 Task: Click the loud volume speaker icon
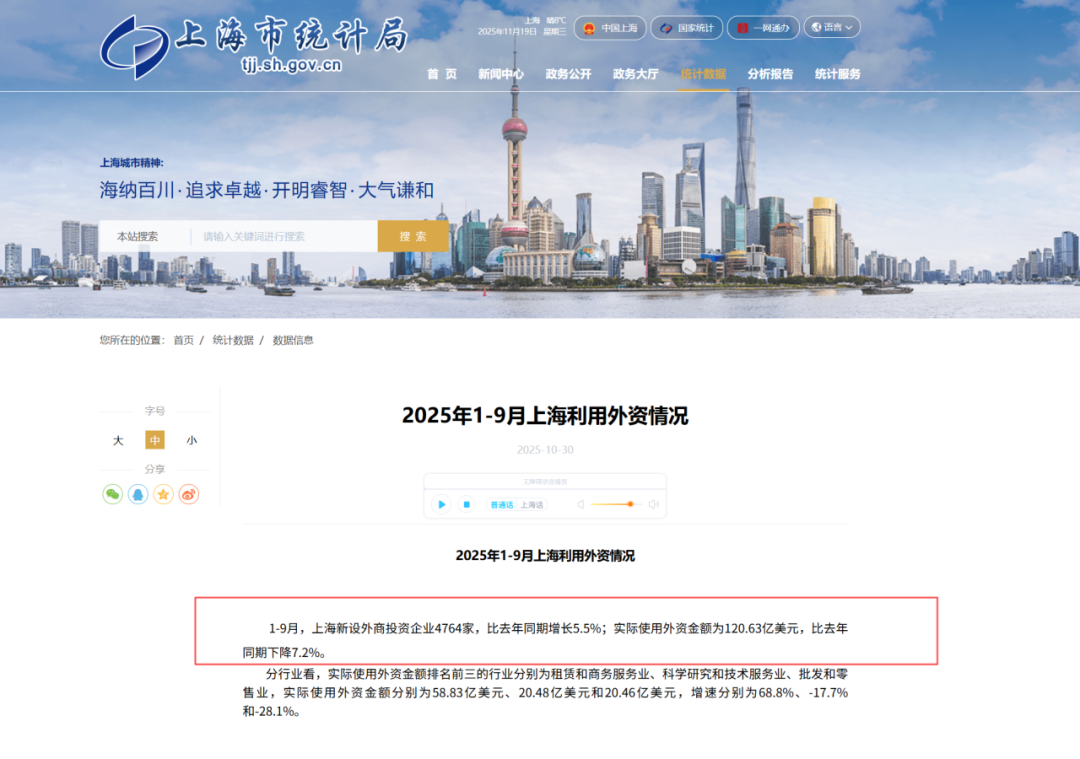click(653, 504)
